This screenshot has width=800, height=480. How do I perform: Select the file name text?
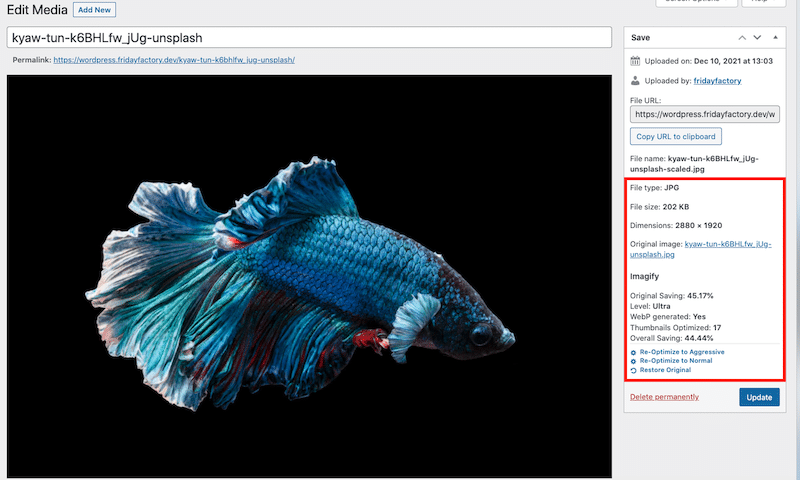point(694,164)
